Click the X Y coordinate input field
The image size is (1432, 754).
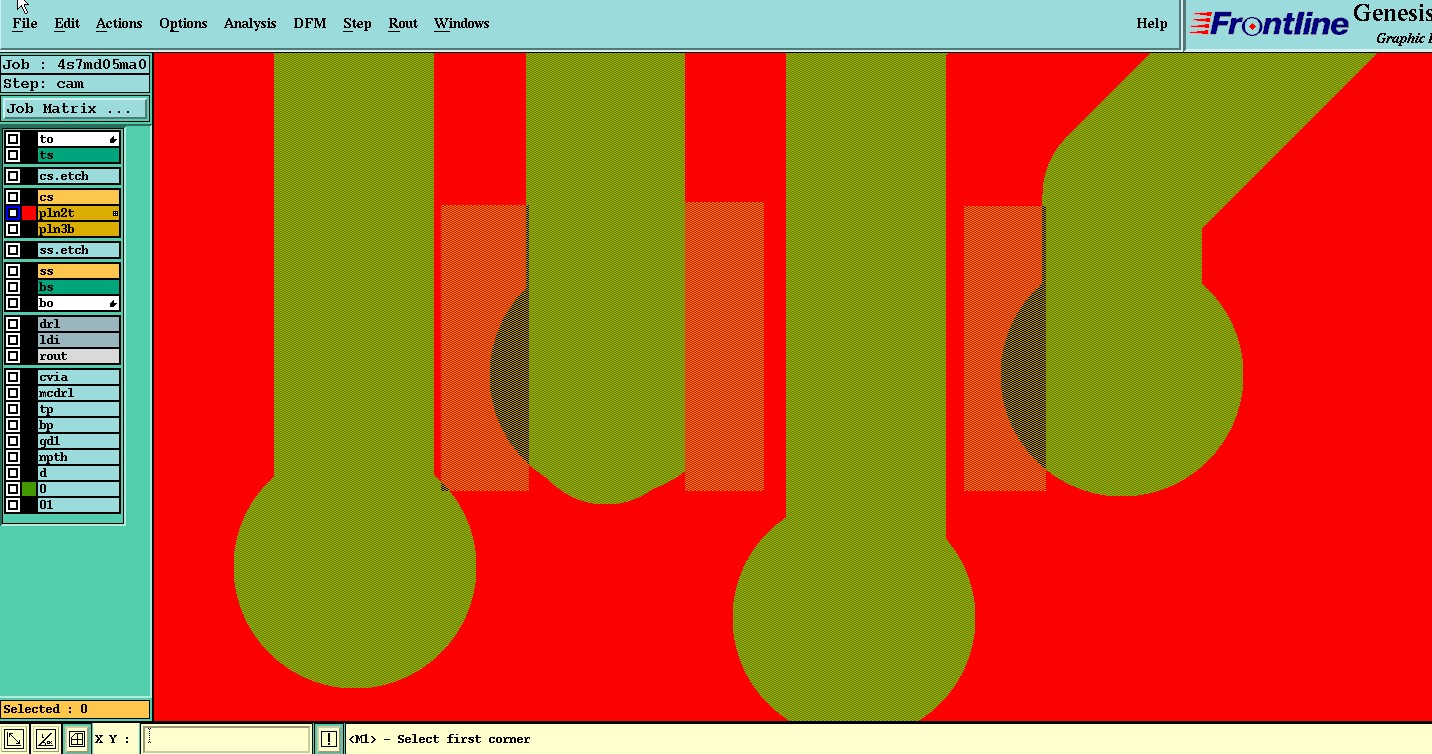tap(226, 740)
